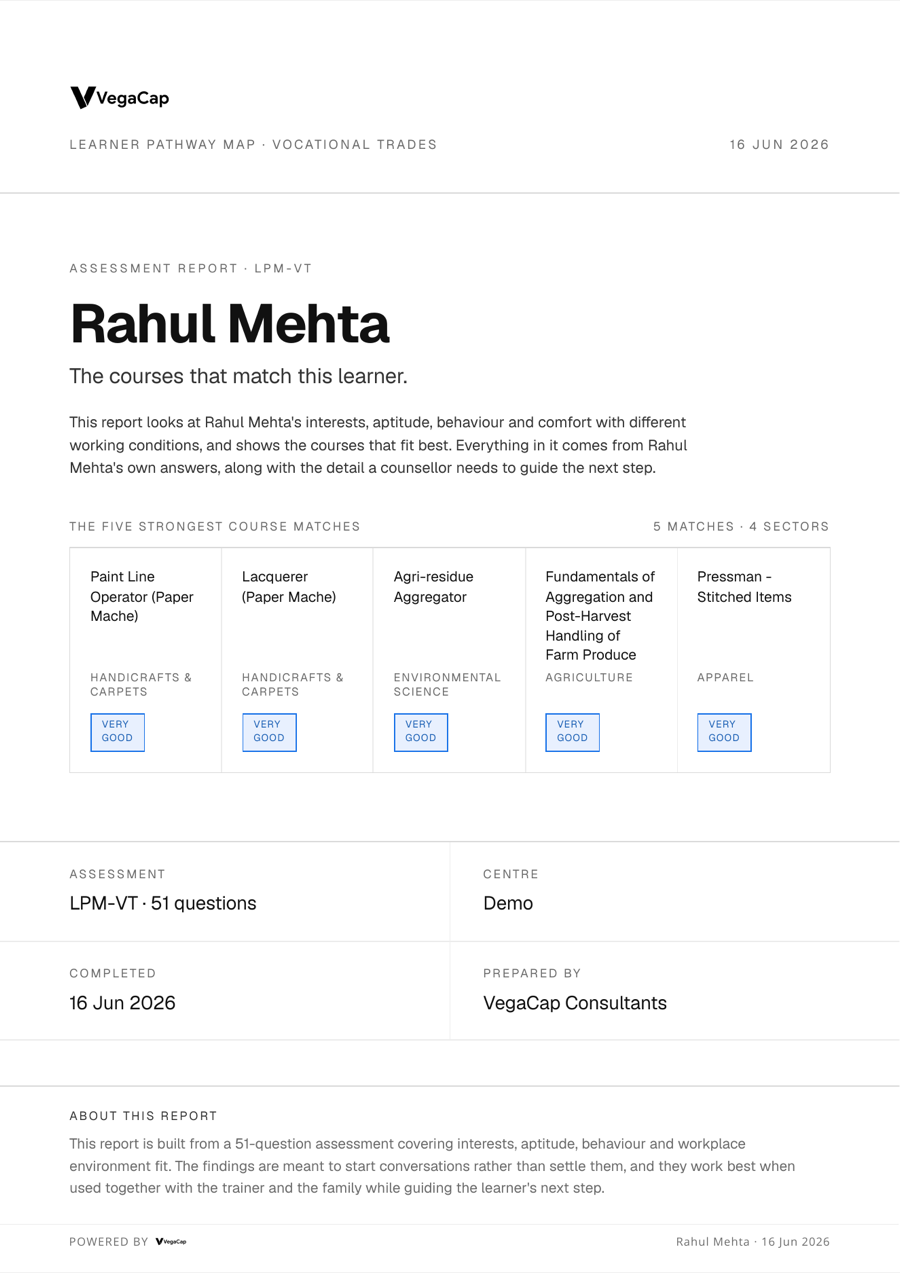This screenshot has width=900, height=1273.
Task: Click the VegaCap logo in the header
Action: [x=119, y=97]
